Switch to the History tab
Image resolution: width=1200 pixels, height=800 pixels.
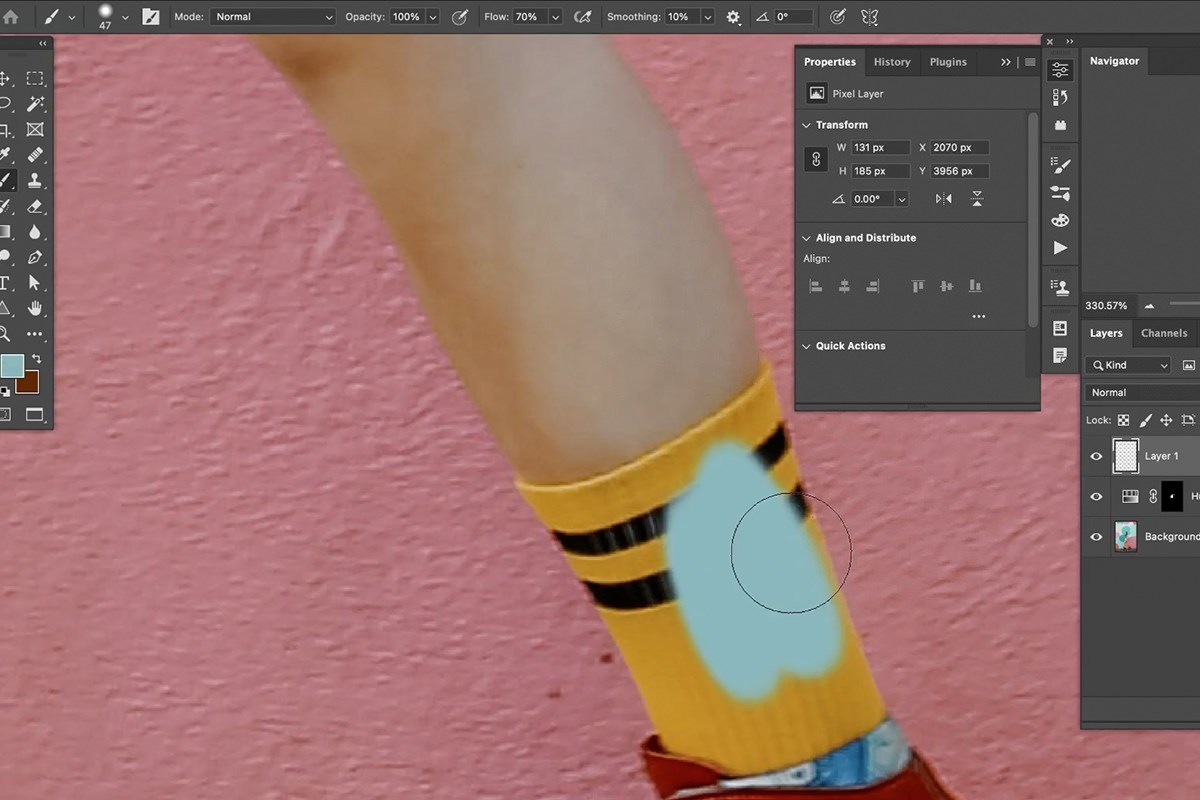pyautogui.click(x=892, y=62)
